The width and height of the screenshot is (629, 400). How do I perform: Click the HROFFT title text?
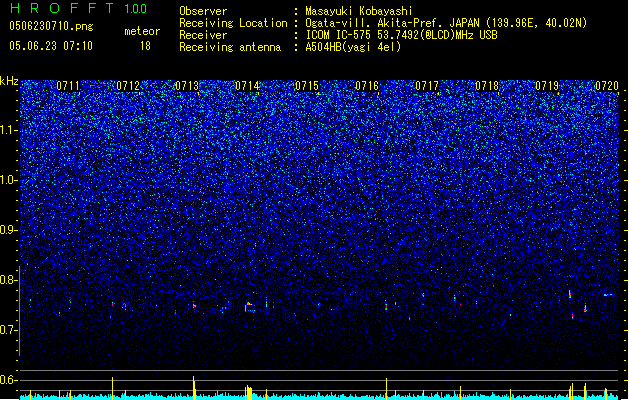pos(62,8)
